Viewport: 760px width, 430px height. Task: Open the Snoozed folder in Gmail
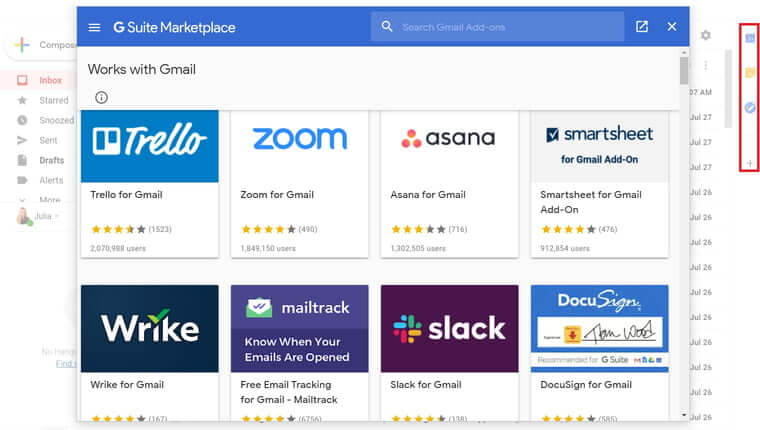point(57,120)
